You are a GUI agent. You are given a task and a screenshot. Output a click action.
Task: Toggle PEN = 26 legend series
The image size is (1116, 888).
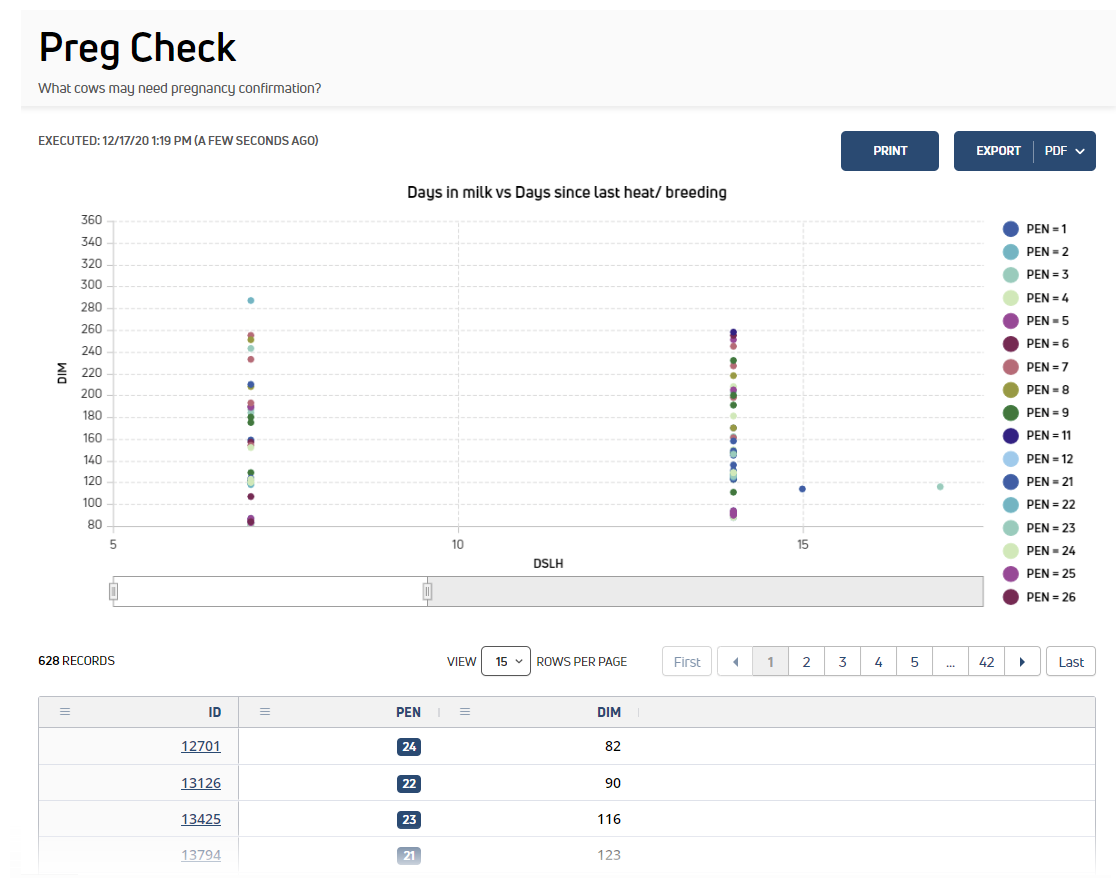(1039, 597)
